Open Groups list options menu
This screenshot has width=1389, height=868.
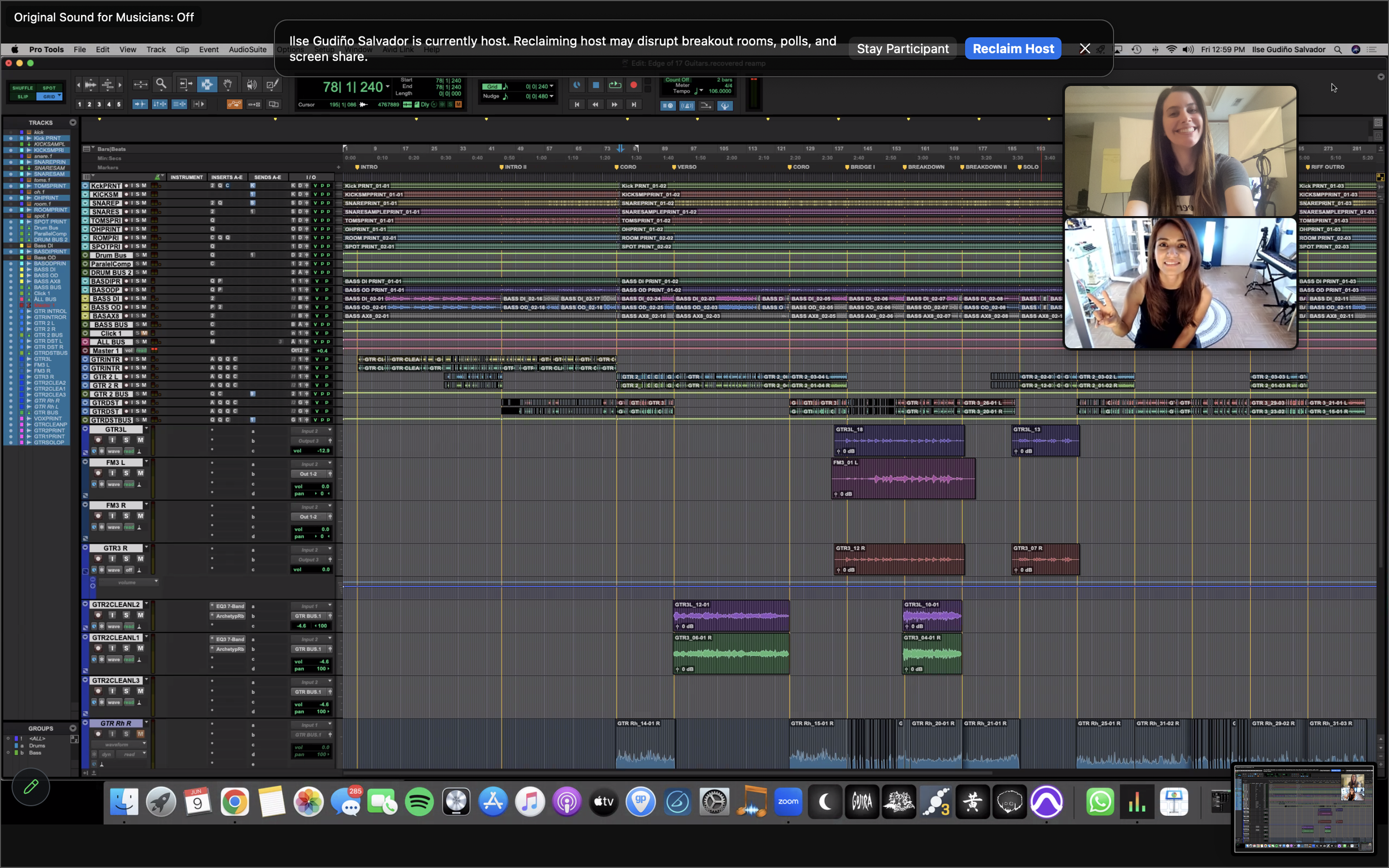[x=73, y=728]
